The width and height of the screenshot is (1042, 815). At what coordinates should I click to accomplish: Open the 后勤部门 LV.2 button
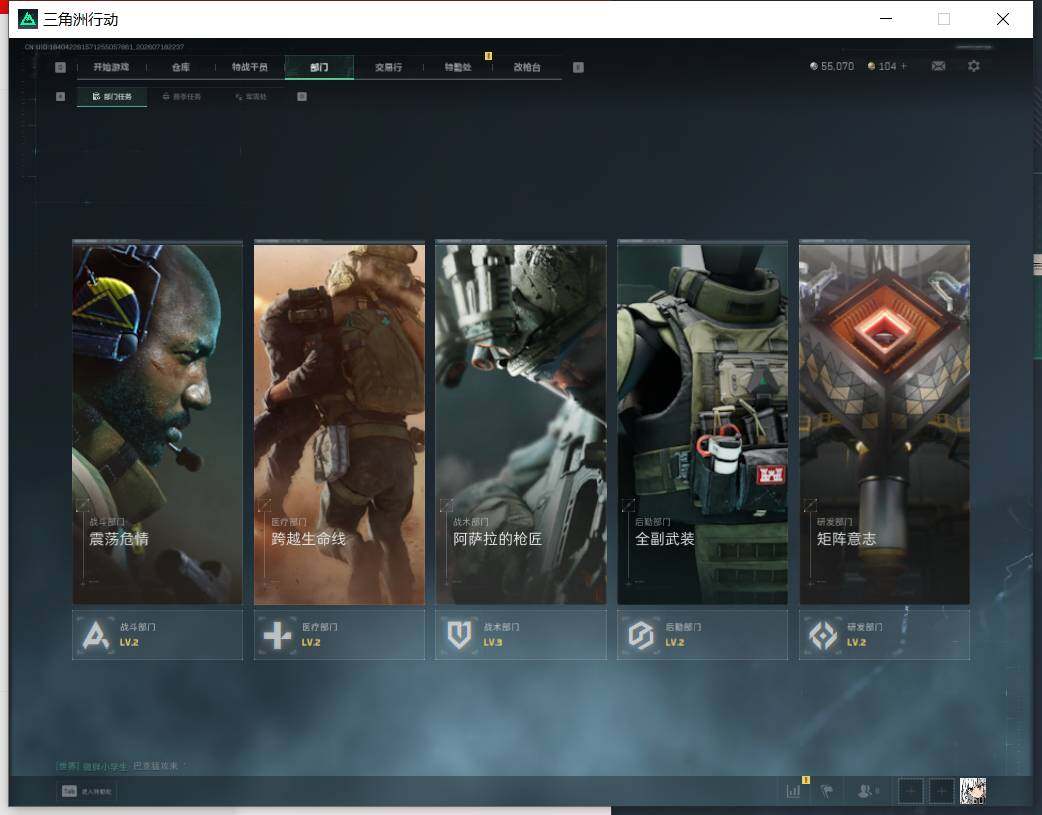coord(702,636)
